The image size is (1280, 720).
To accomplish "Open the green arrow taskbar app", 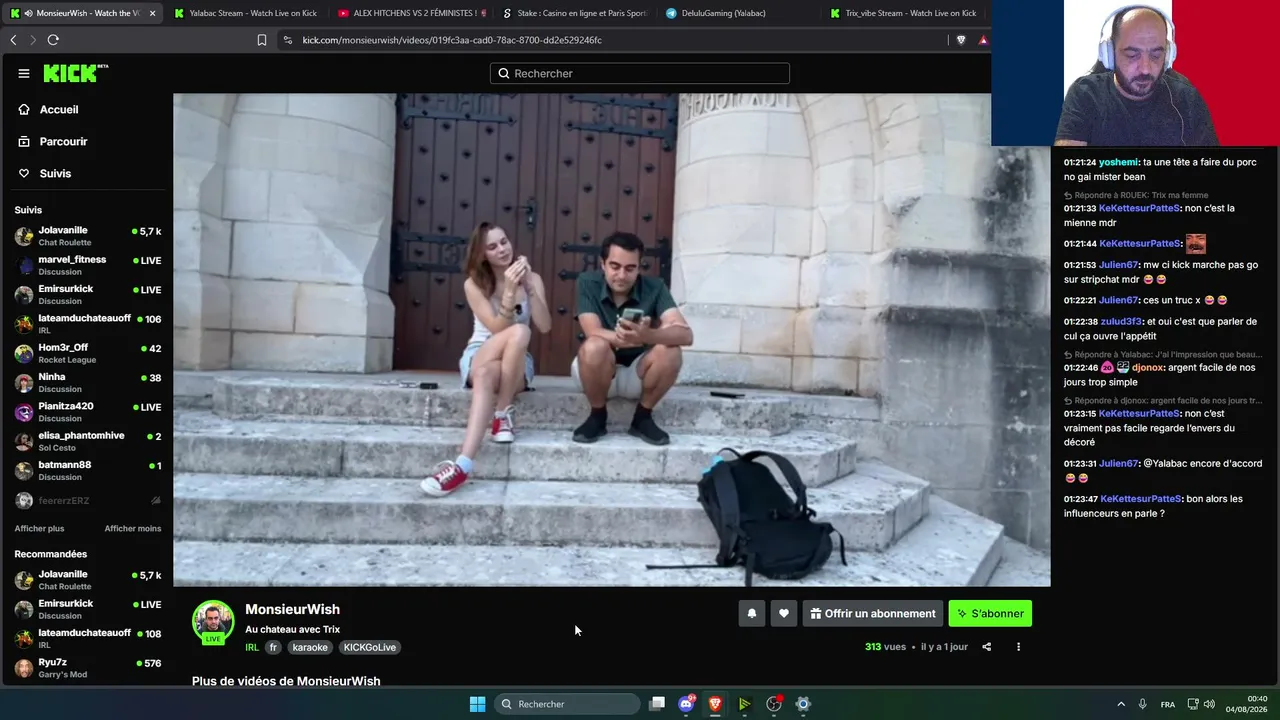I will pyautogui.click(x=745, y=704).
